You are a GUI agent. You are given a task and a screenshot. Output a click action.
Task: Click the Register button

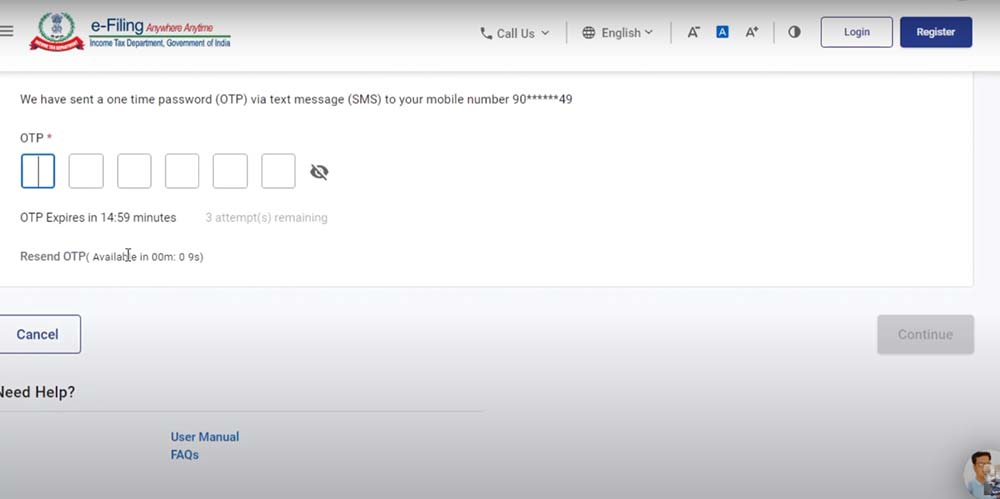point(935,32)
